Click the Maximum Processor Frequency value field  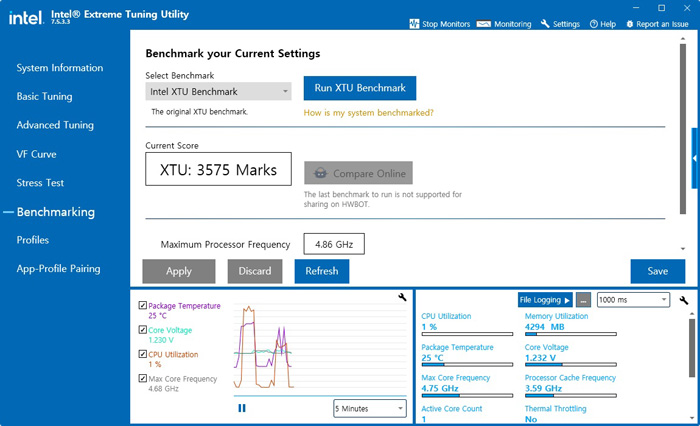click(x=334, y=244)
